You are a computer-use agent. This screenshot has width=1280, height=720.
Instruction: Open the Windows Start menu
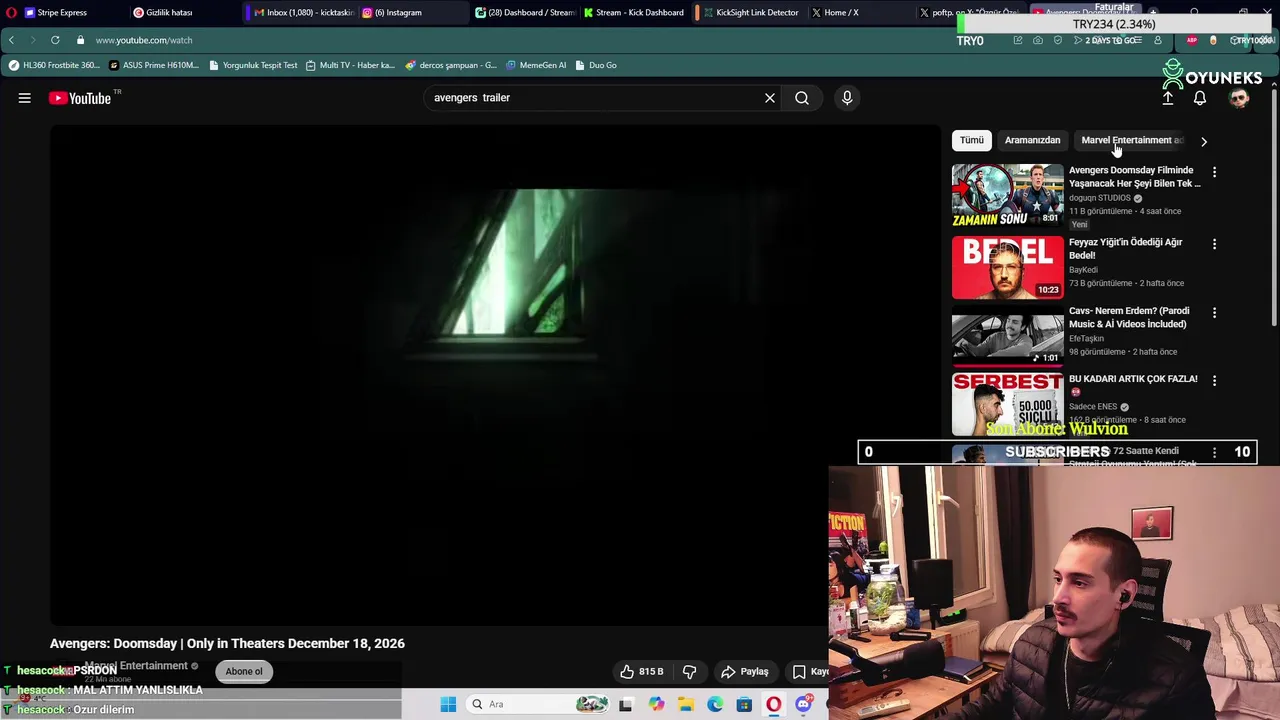(x=448, y=704)
